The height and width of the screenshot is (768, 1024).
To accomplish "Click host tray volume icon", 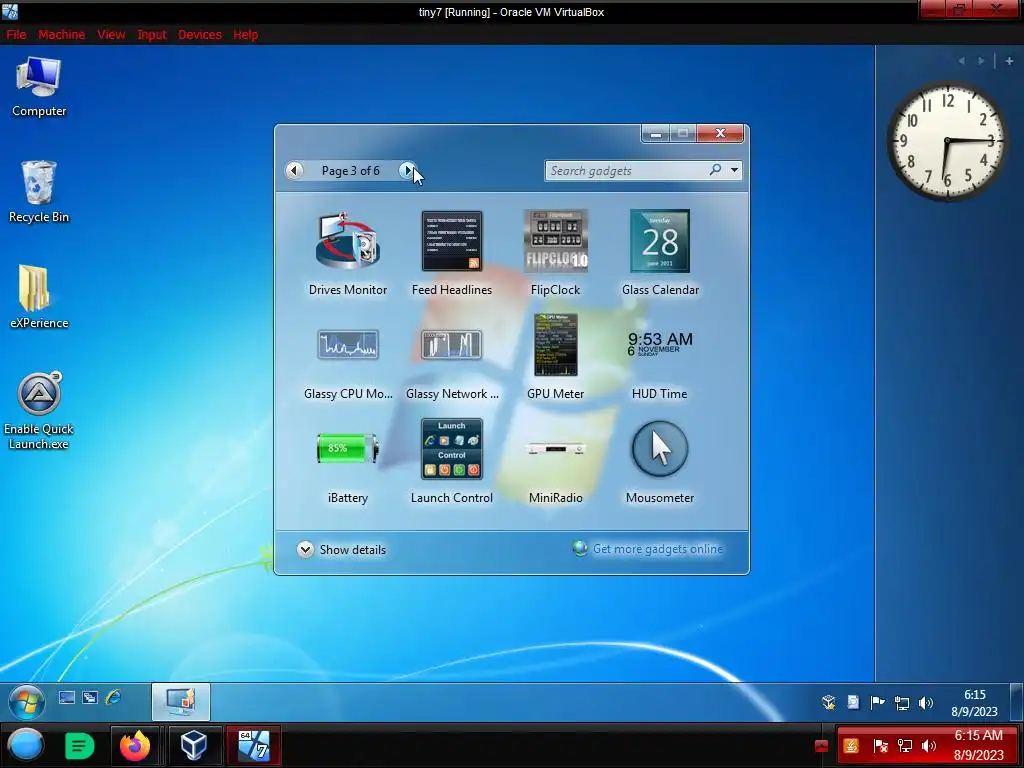I will pos(929,746).
